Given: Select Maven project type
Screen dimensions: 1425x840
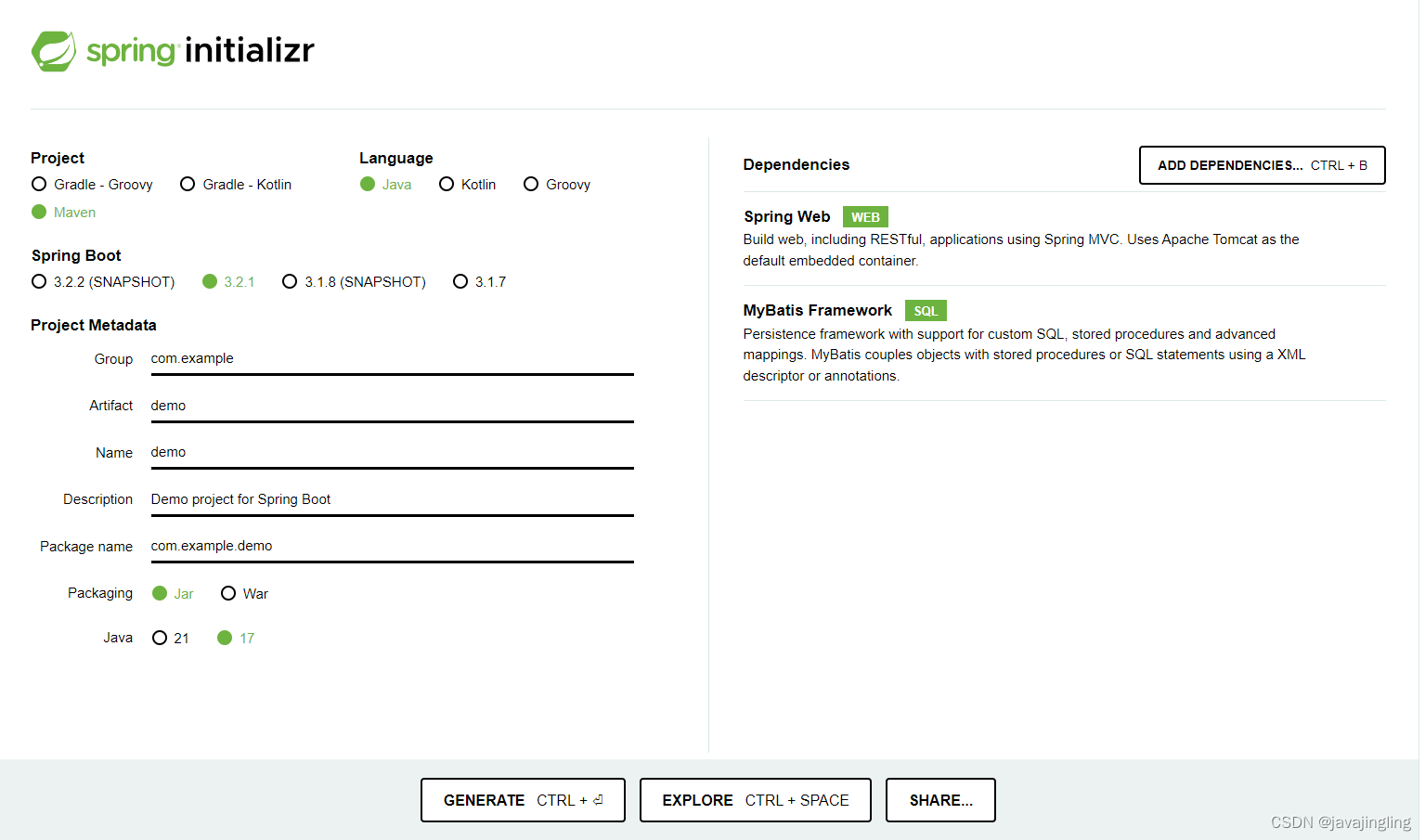Looking at the screenshot, I should tap(64, 213).
